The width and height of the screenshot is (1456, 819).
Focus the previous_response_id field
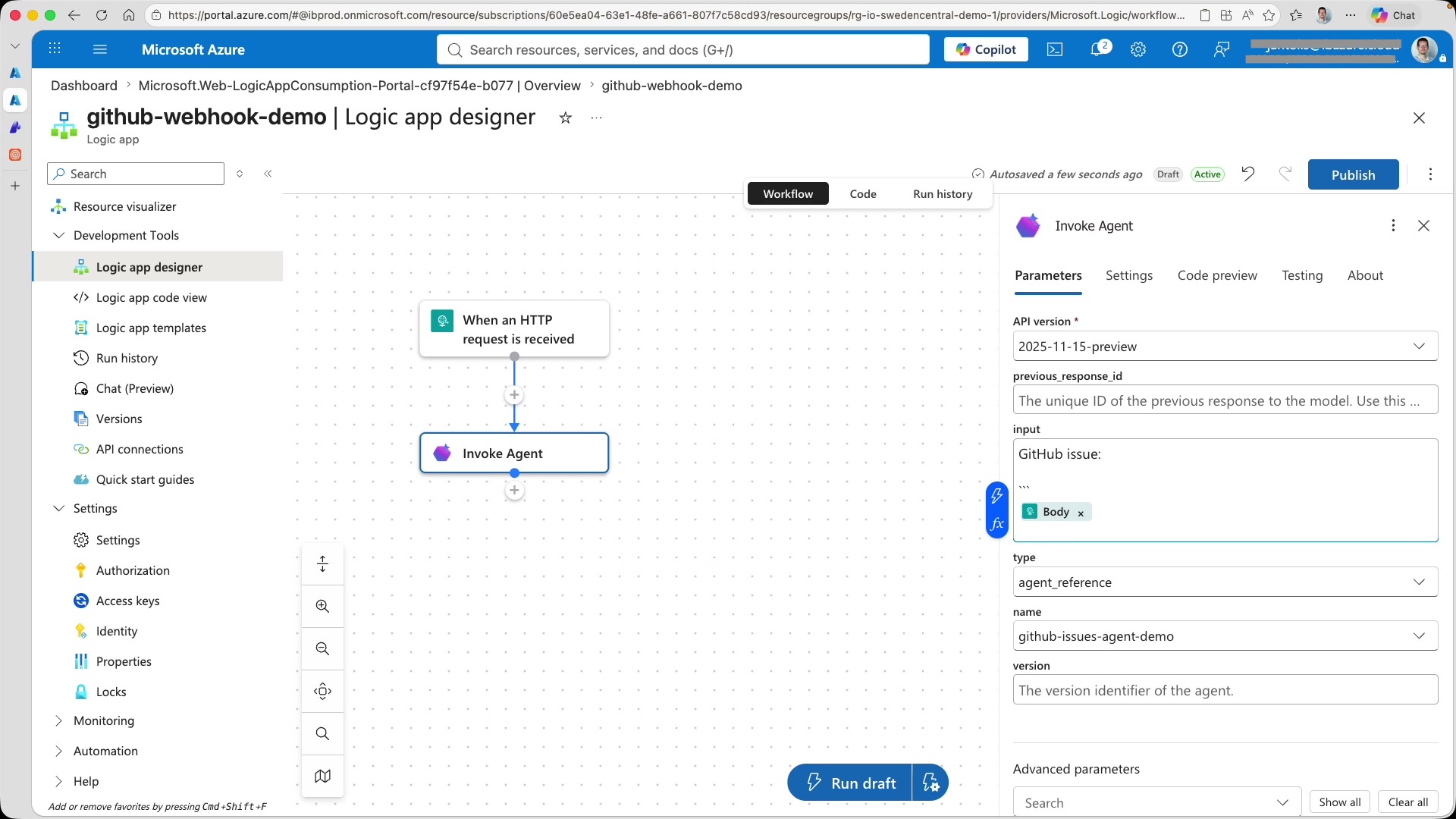click(1225, 400)
